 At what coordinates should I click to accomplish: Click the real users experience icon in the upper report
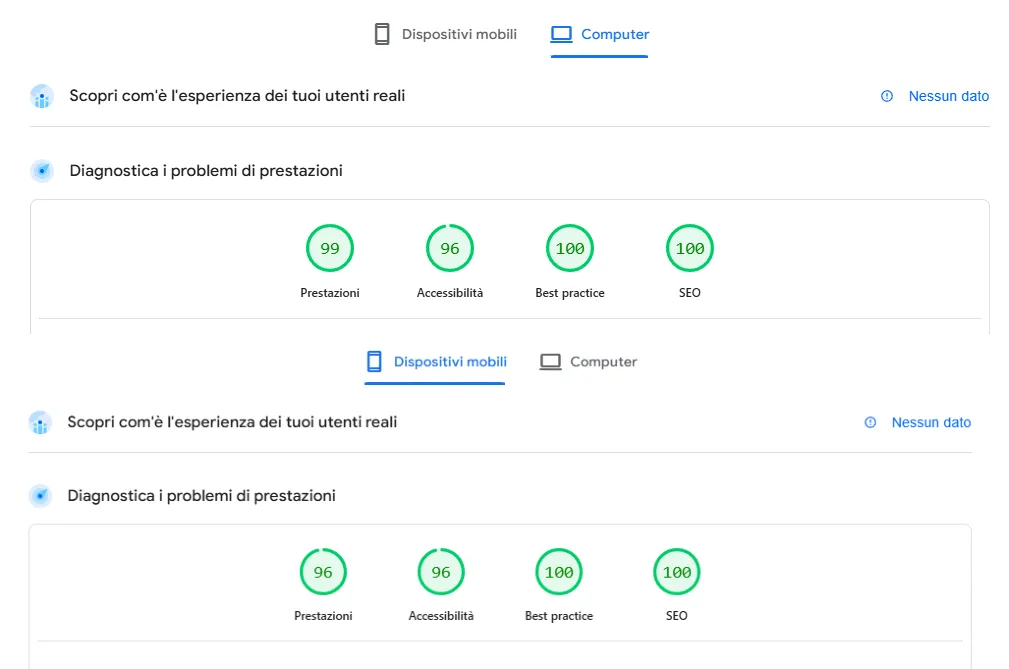[x=41, y=96]
